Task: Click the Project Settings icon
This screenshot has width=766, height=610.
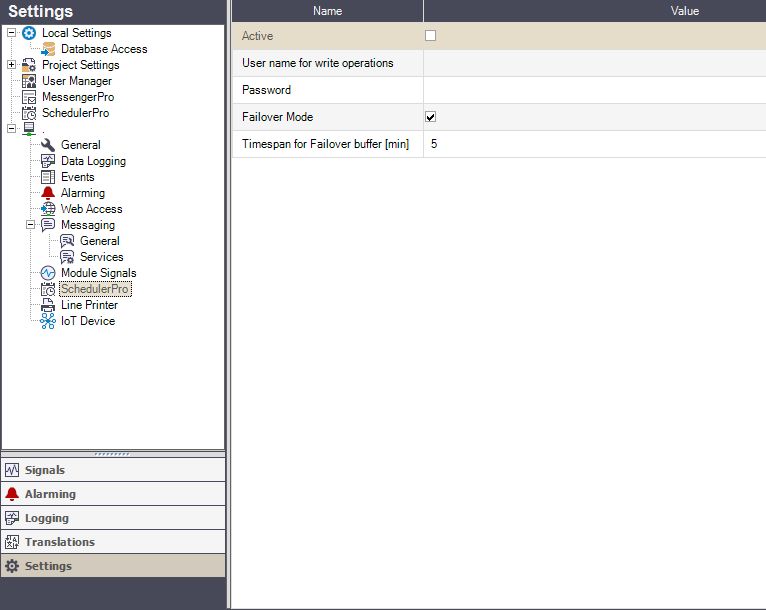Action: pos(29,65)
